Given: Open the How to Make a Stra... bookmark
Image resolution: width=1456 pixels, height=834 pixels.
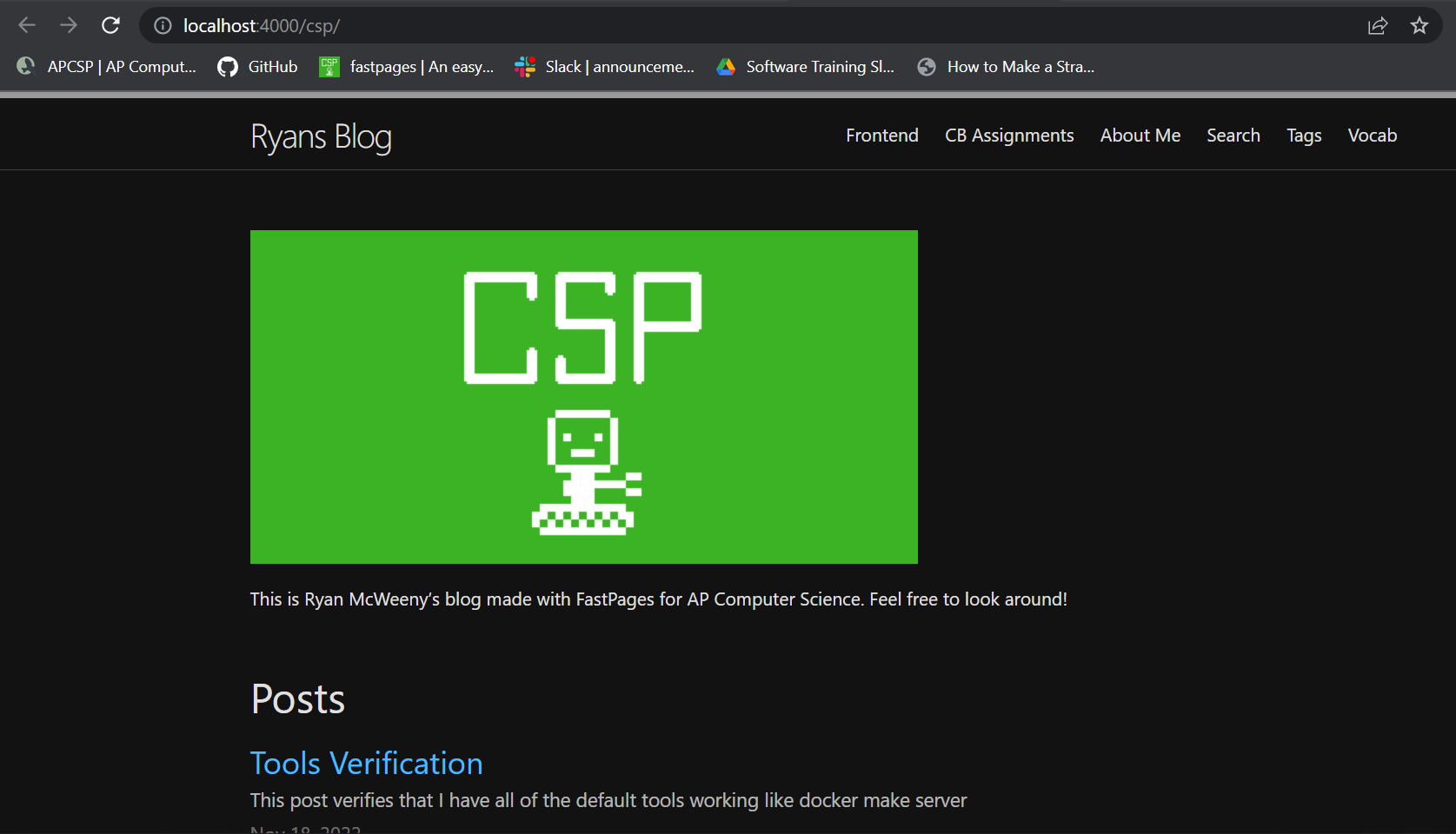Looking at the screenshot, I should 1006,67.
